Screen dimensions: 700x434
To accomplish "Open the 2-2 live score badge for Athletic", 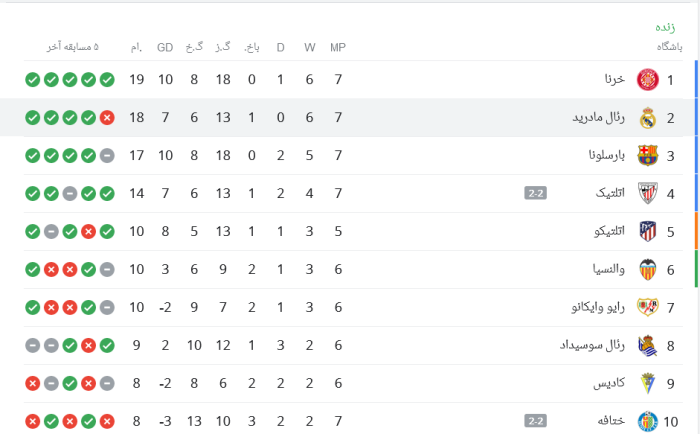I will [x=535, y=193].
